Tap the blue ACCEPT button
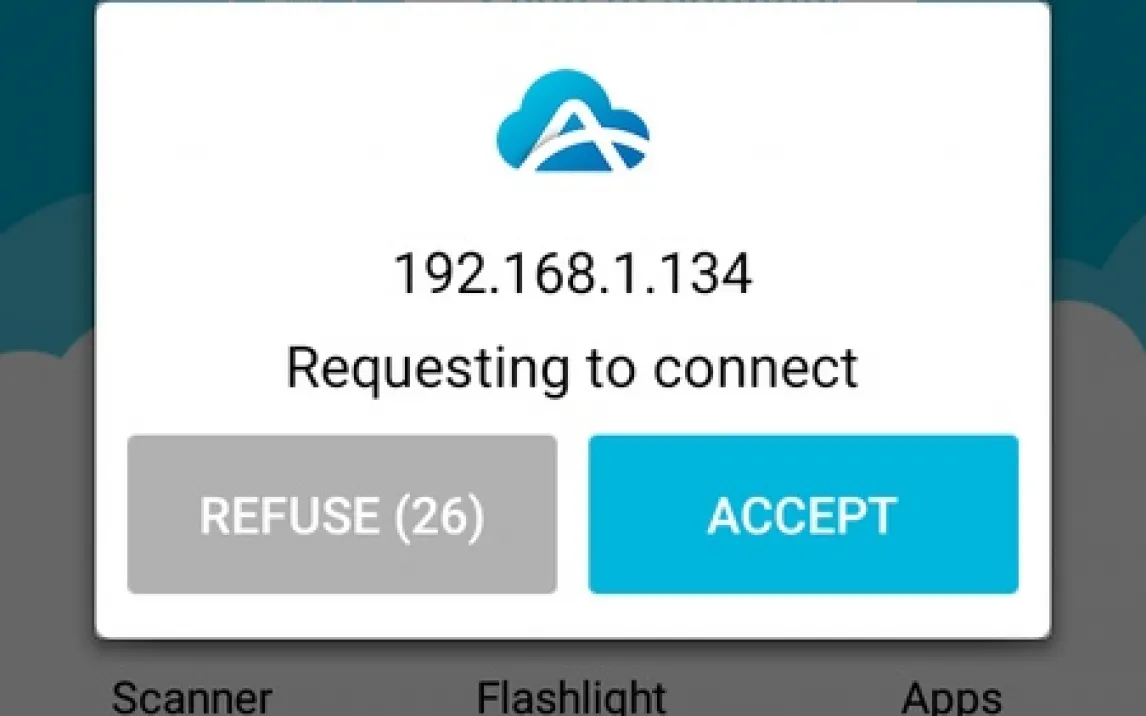Image resolution: width=1146 pixels, height=716 pixels. 803,514
